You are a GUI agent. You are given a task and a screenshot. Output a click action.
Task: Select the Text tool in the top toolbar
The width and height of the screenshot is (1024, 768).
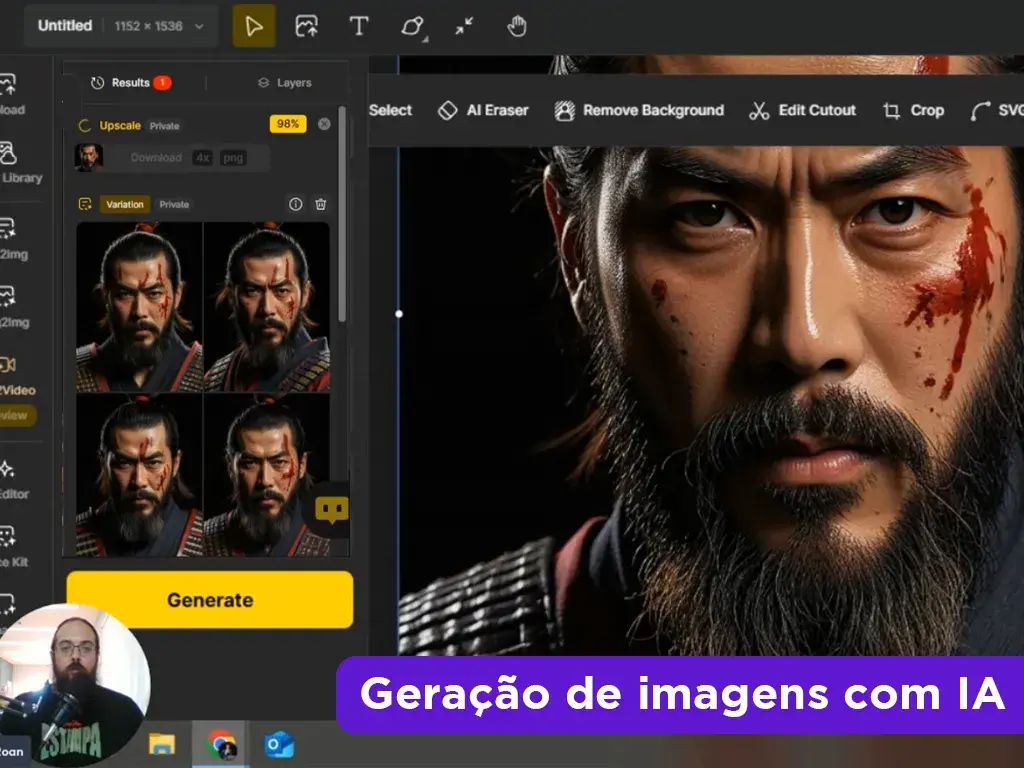coord(358,26)
